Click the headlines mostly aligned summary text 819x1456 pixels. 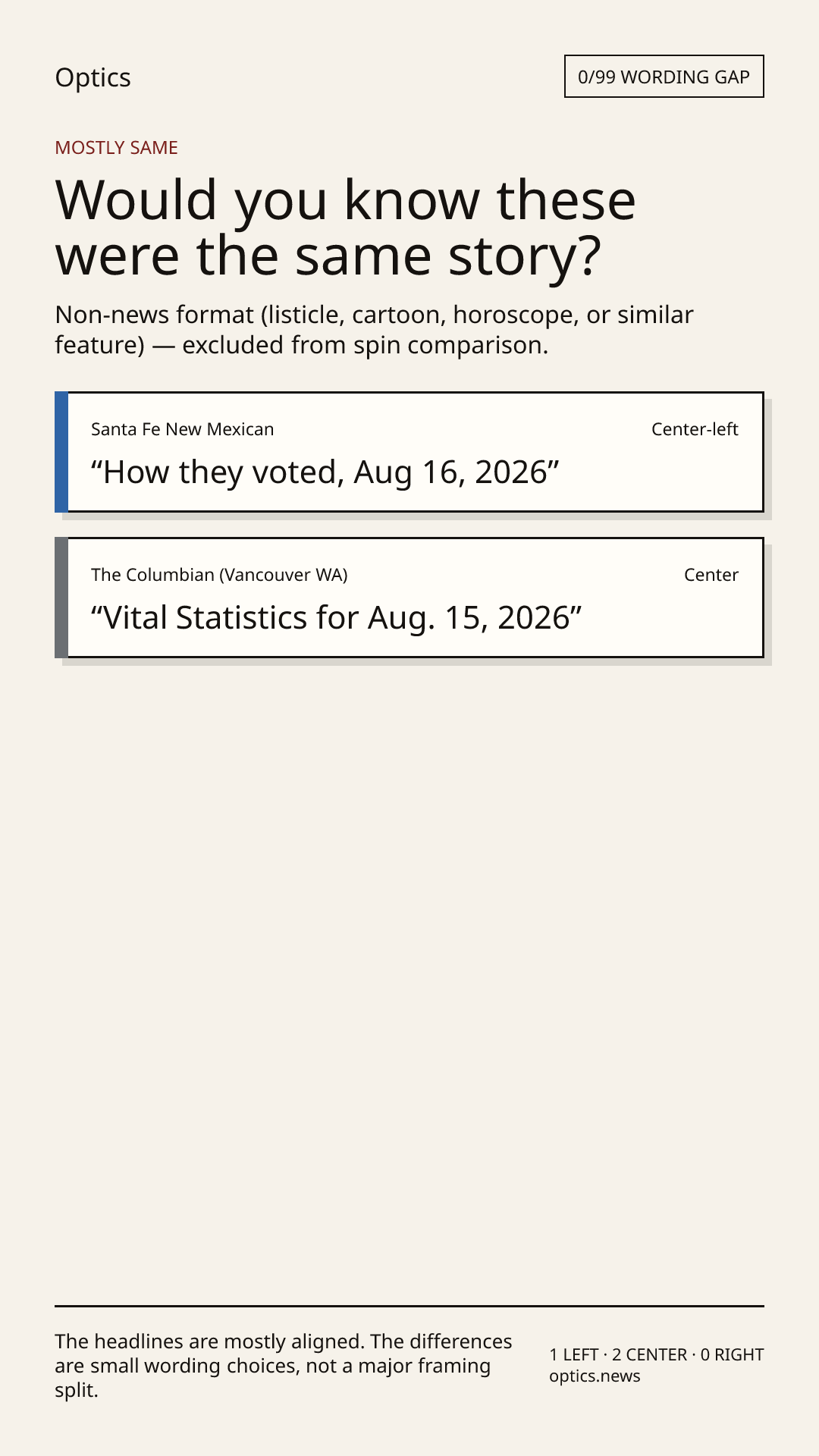coord(284,1366)
